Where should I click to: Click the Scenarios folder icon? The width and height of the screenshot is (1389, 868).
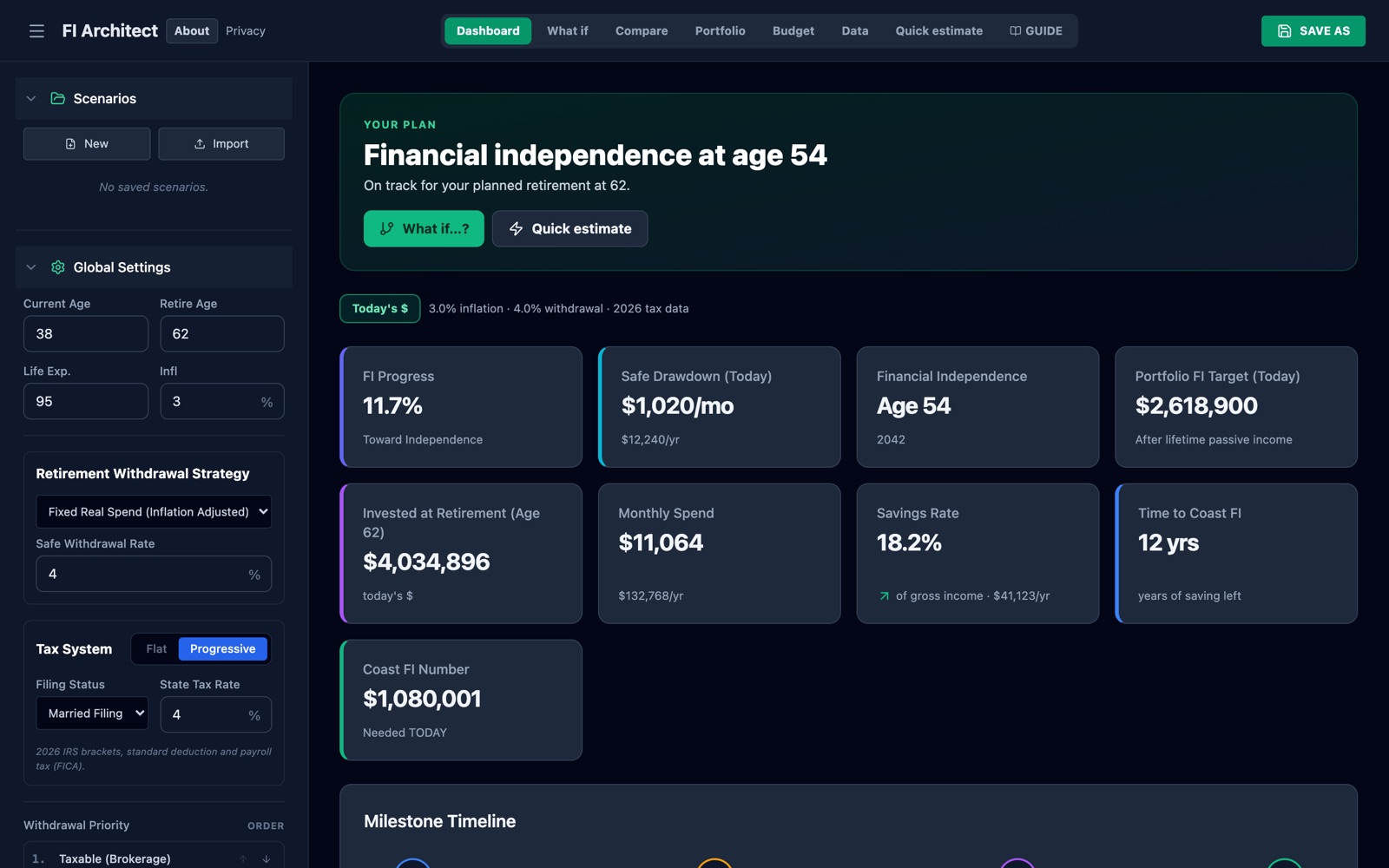tap(58, 99)
